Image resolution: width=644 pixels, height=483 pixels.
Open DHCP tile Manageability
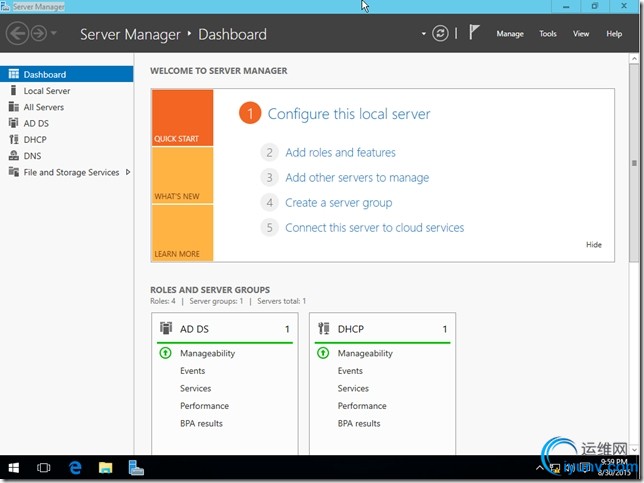click(x=365, y=353)
